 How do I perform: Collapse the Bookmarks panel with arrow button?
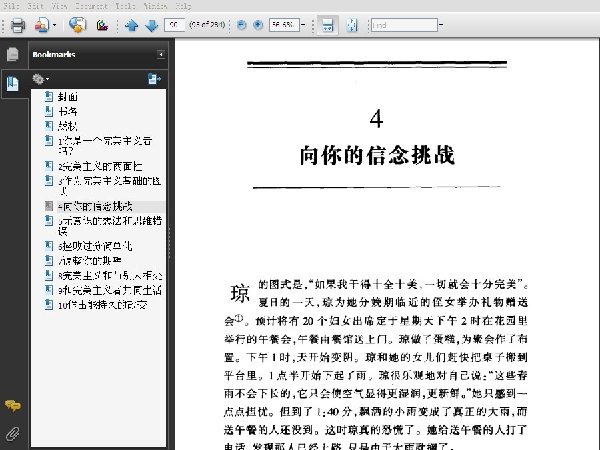point(161,54)
